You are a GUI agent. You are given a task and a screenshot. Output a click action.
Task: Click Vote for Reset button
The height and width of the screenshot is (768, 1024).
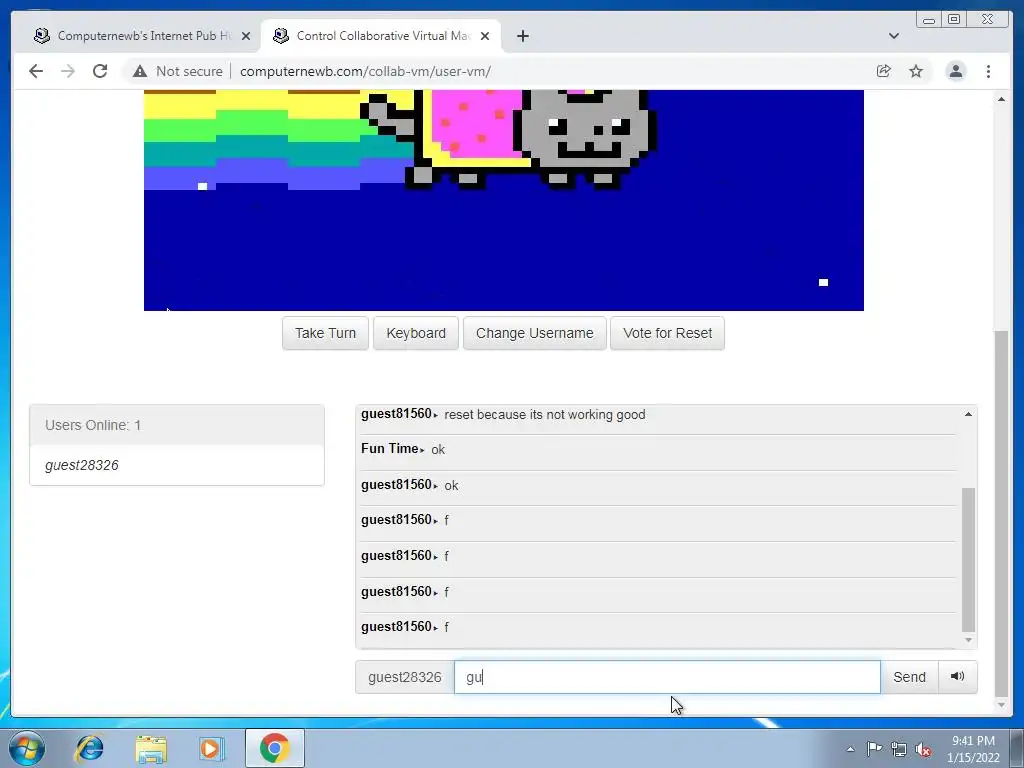coord(667,333)
